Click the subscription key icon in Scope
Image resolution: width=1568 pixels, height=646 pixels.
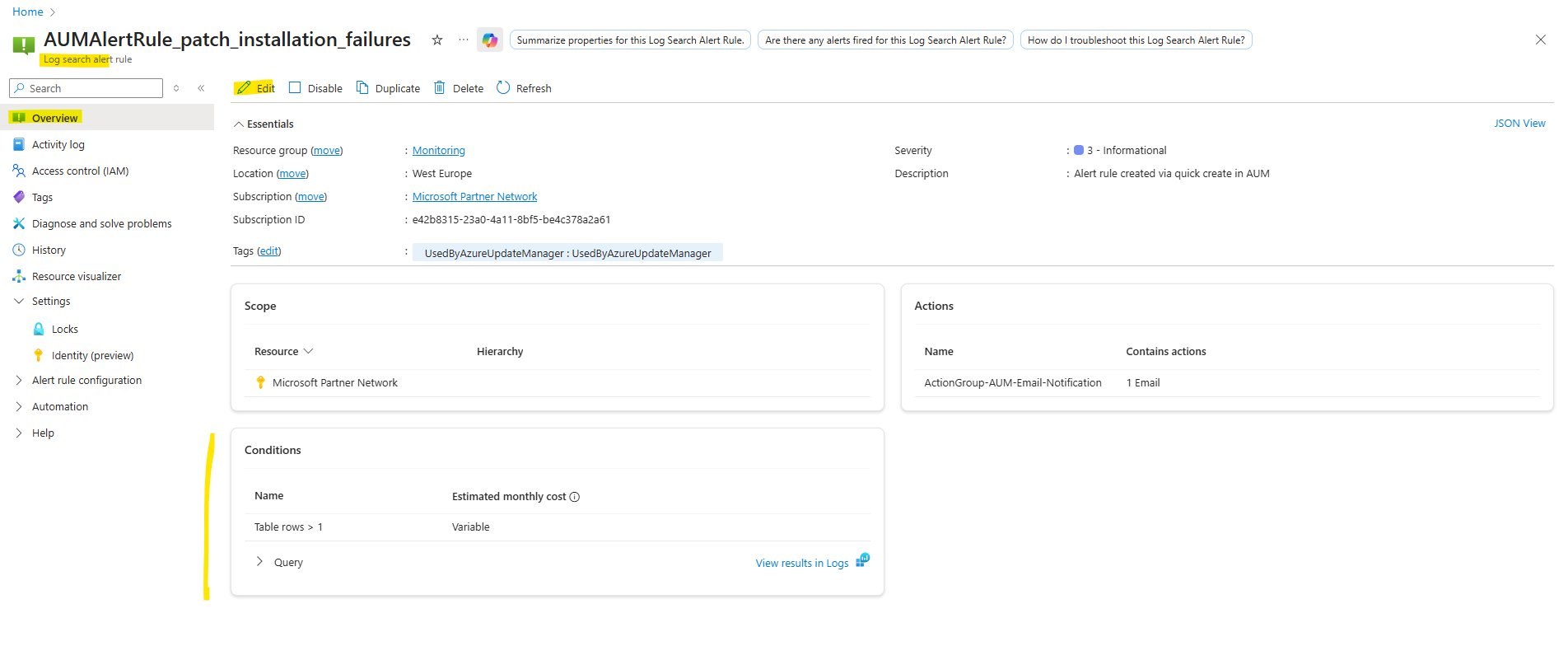click(260, 382)
